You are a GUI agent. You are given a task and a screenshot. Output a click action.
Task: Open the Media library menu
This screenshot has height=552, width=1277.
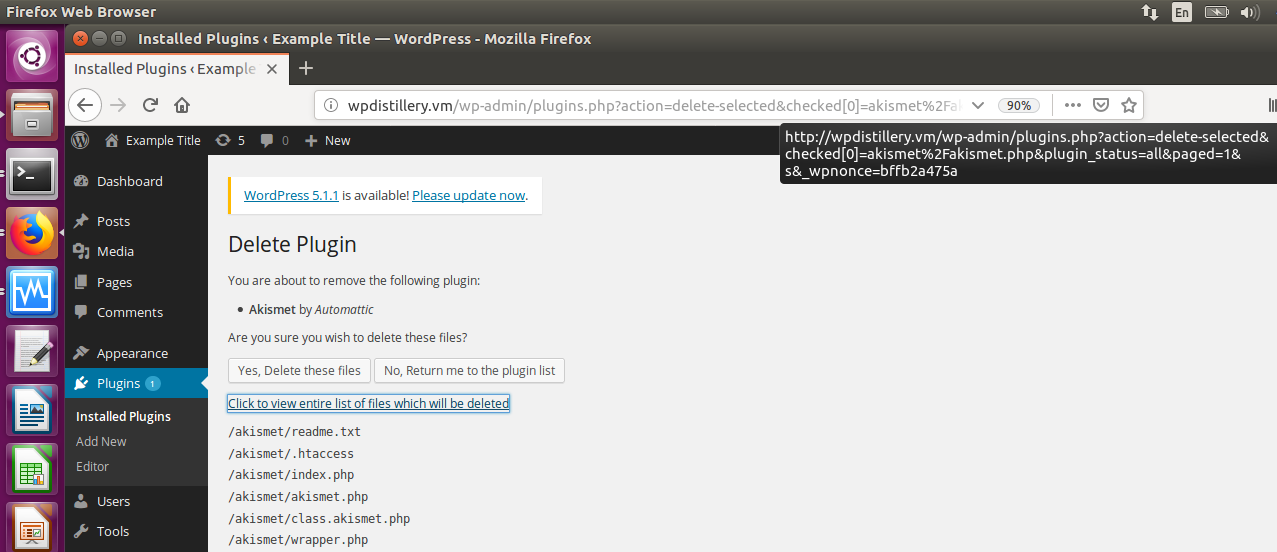[136, 251]
